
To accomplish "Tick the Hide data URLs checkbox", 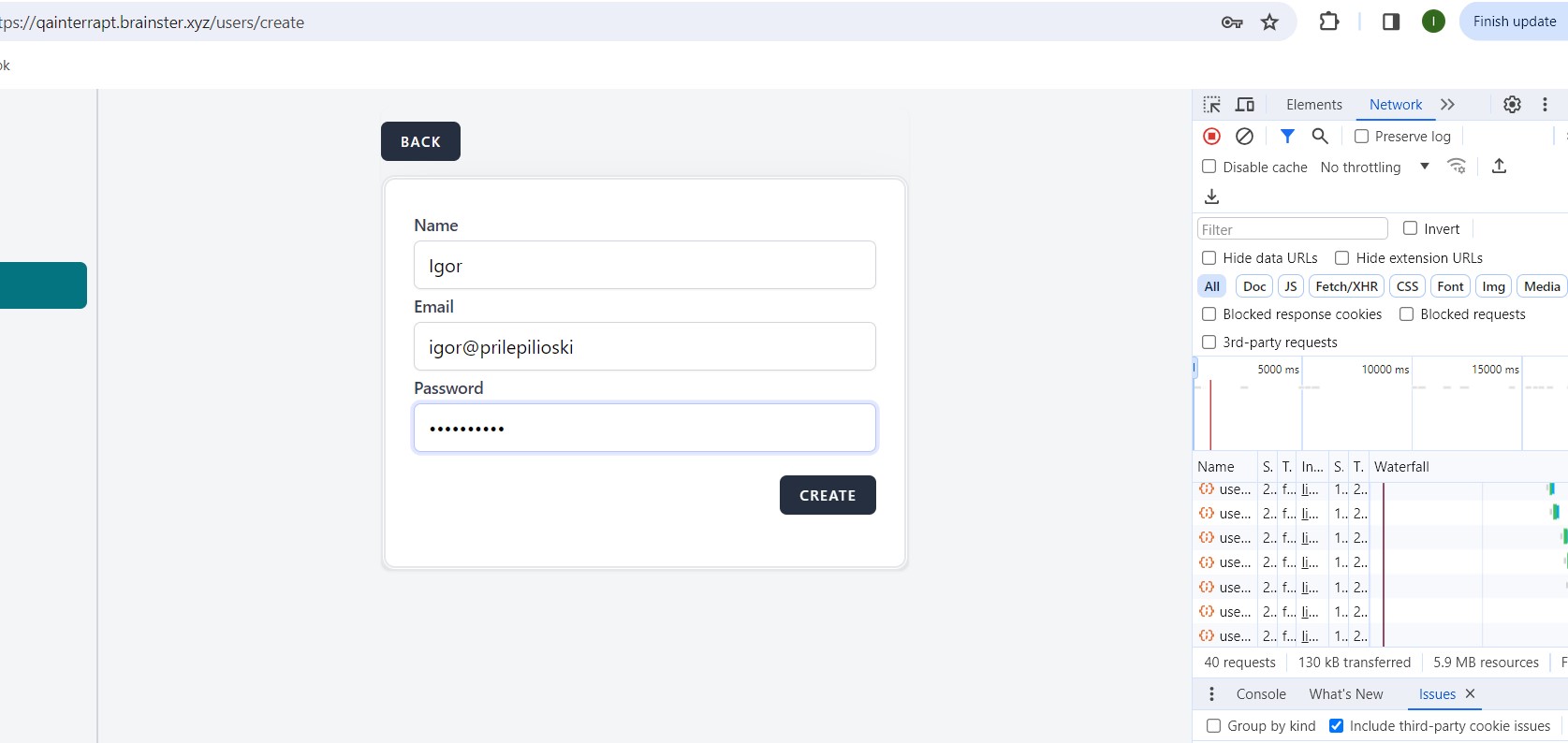I will [1209, 258].
